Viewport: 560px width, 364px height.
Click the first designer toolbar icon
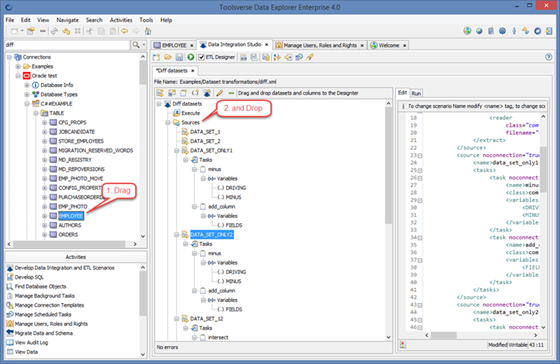click(x=160, y=93)
